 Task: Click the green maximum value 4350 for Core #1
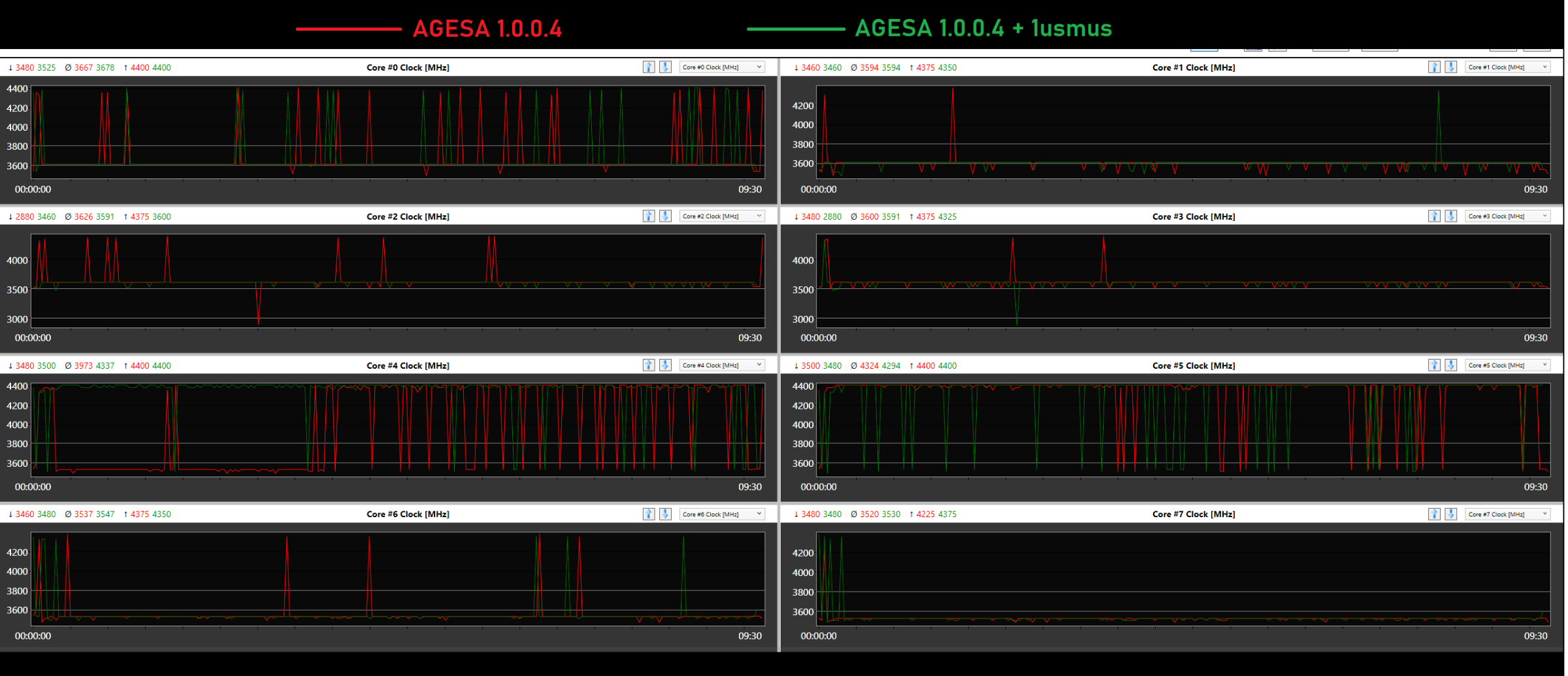click(x=947, y=67)
